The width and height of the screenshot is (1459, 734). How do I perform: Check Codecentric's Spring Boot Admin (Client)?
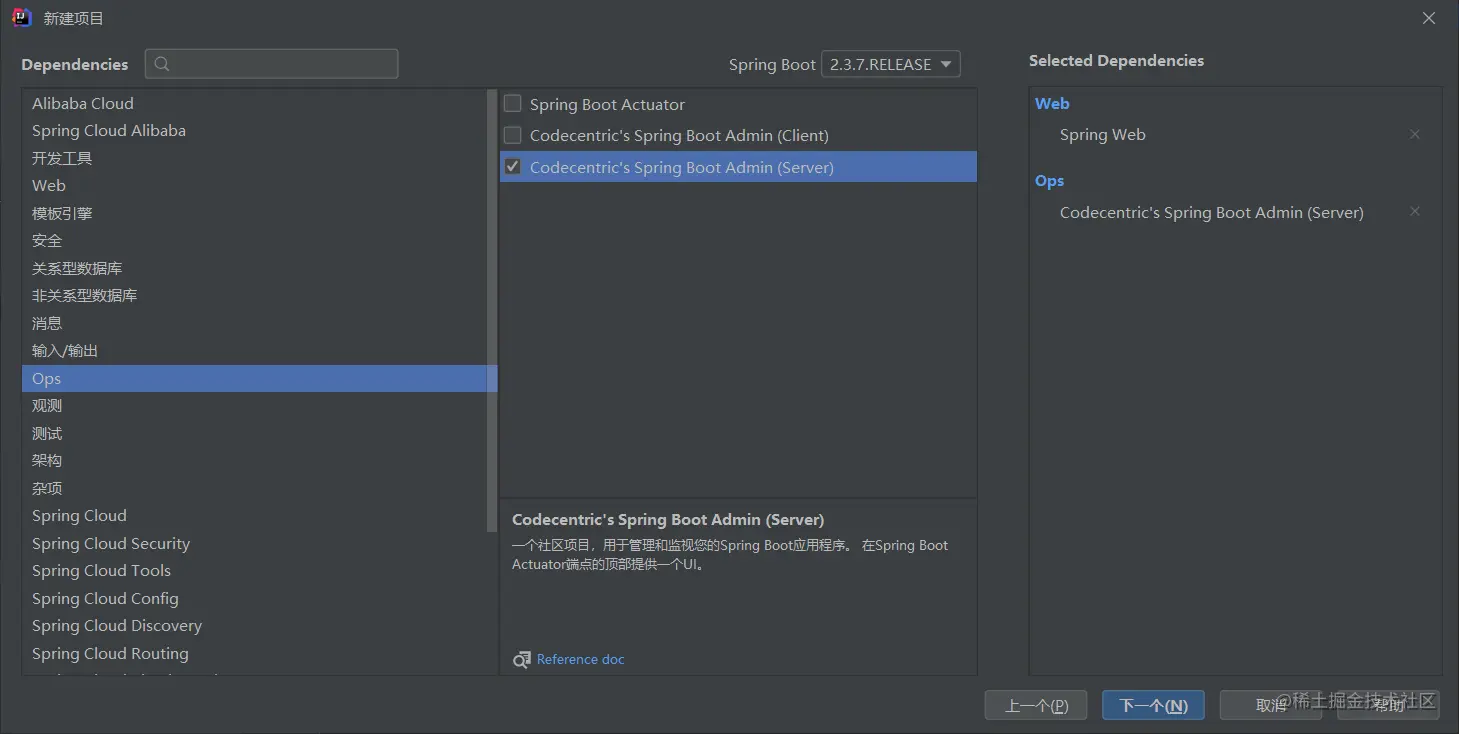(513, 135)
